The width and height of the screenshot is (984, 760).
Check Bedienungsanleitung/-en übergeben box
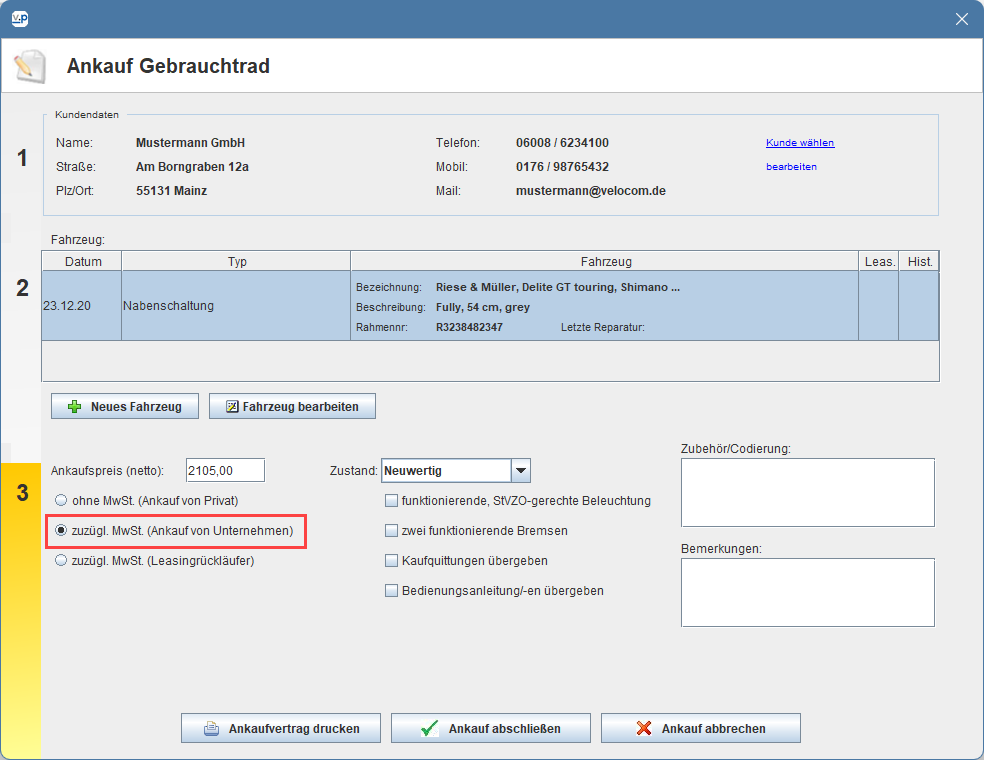[x=392, y=591]
